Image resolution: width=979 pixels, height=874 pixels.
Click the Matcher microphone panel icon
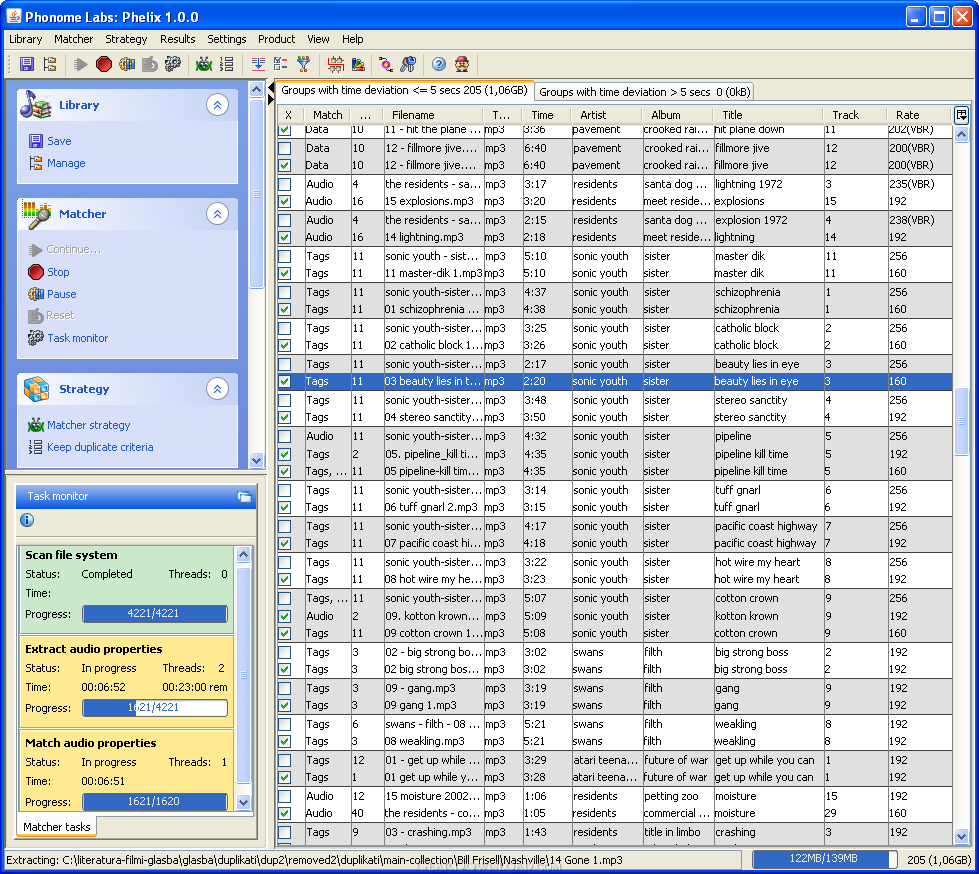[36, 214]
